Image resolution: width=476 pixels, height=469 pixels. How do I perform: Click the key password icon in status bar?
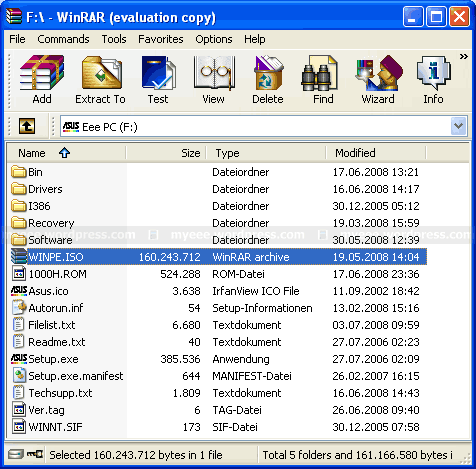(35, 454)
